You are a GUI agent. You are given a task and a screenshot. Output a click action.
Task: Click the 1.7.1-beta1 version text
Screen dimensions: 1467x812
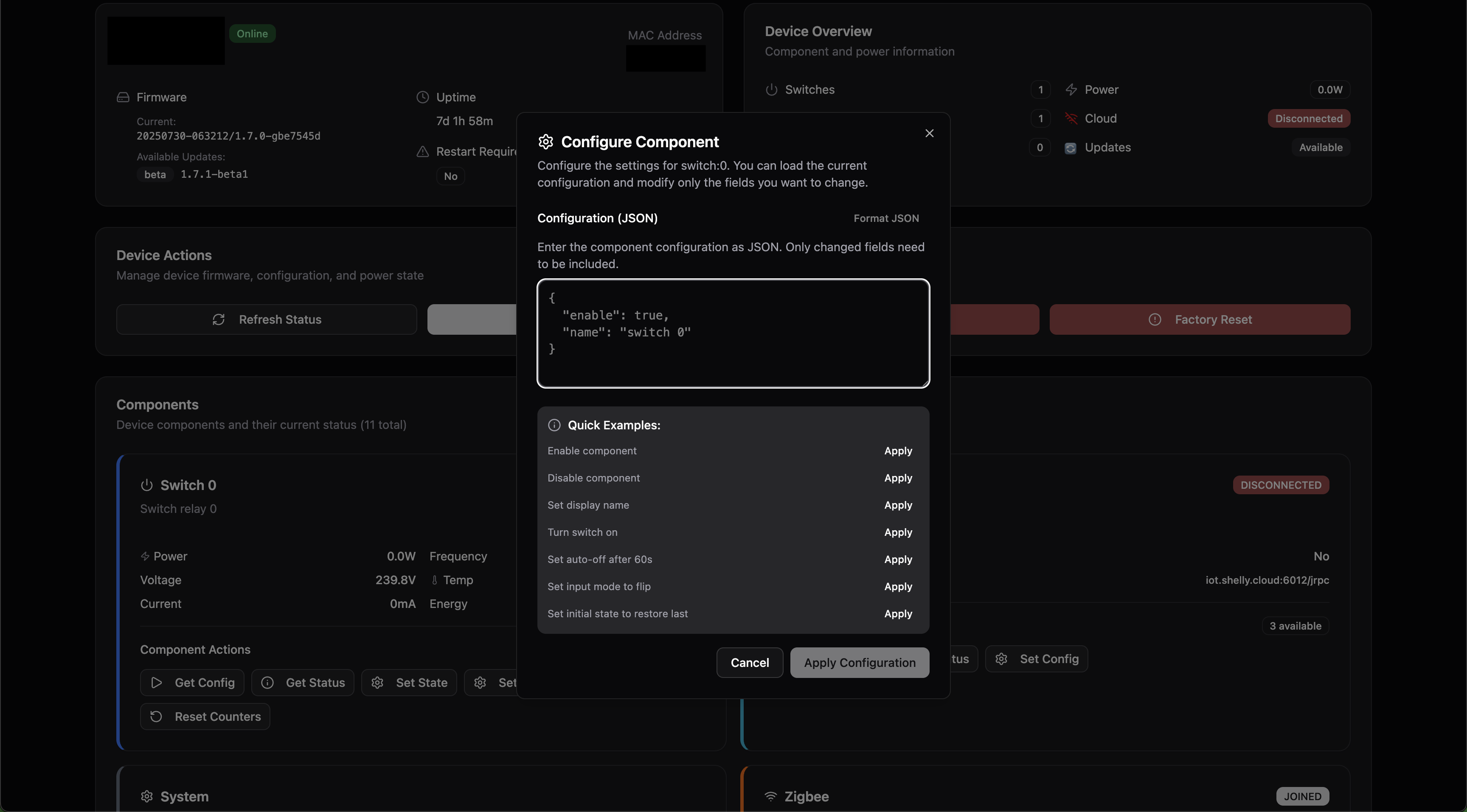coord(214,174)
